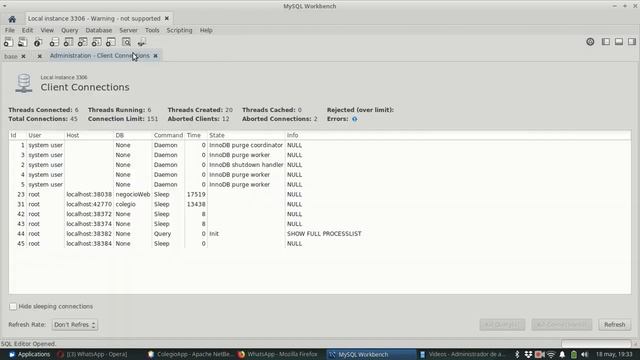Click the screen recorder tray icon
Screen dimensions: 640x360
(539, 354)
